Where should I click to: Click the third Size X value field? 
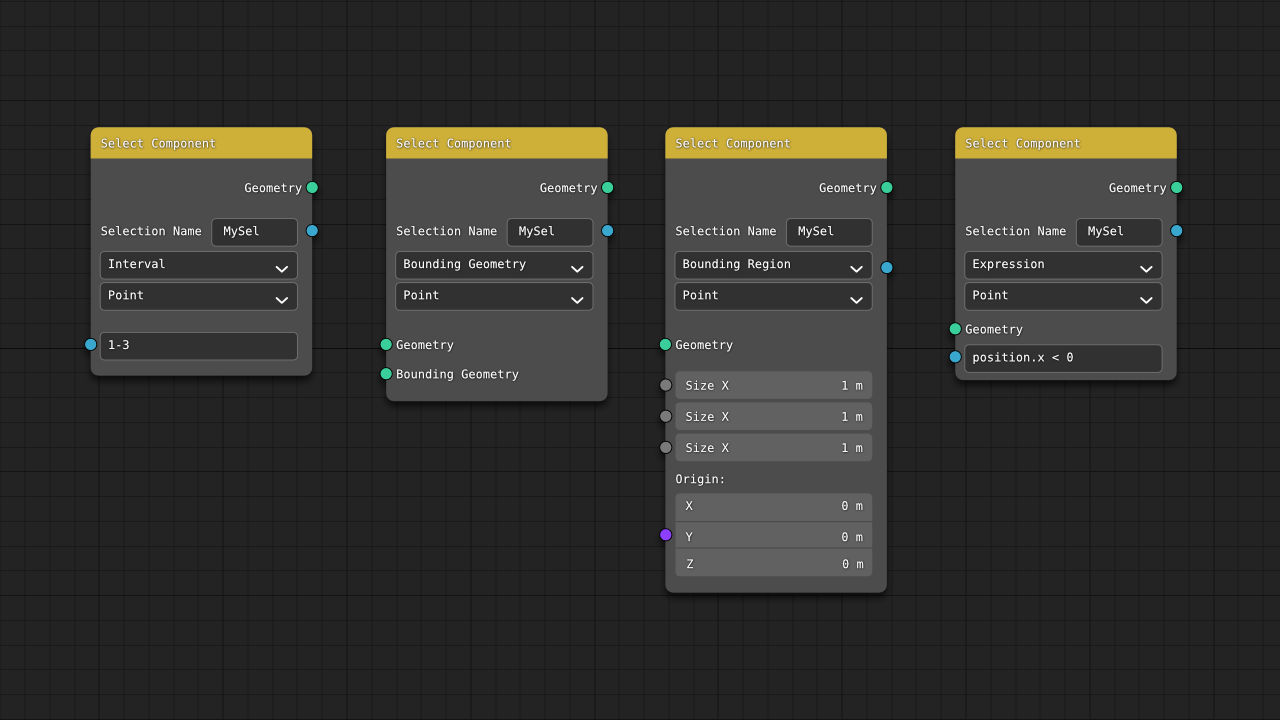click(x=773, y=448)
